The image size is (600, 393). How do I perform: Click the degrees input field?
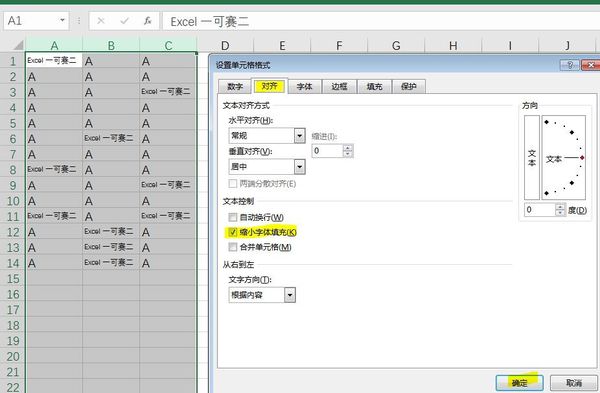540,210
